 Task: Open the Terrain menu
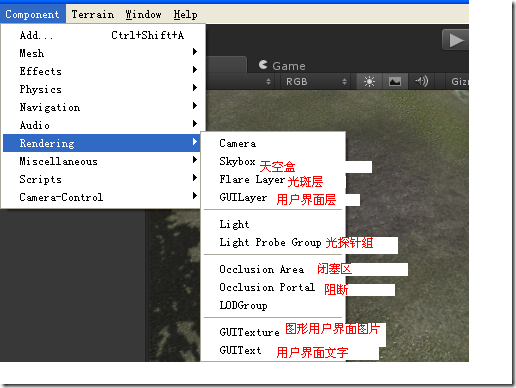point(93,14)
